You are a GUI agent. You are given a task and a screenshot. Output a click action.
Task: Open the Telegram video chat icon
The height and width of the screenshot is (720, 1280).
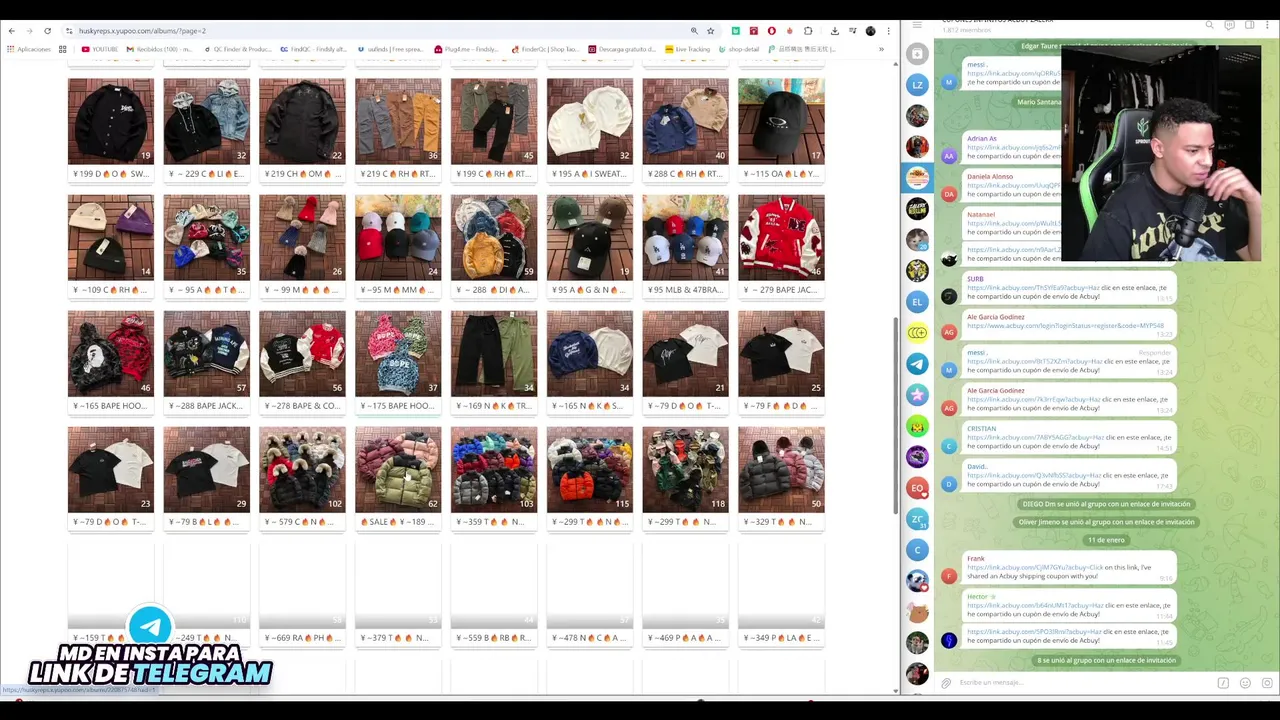(1229, 24)
